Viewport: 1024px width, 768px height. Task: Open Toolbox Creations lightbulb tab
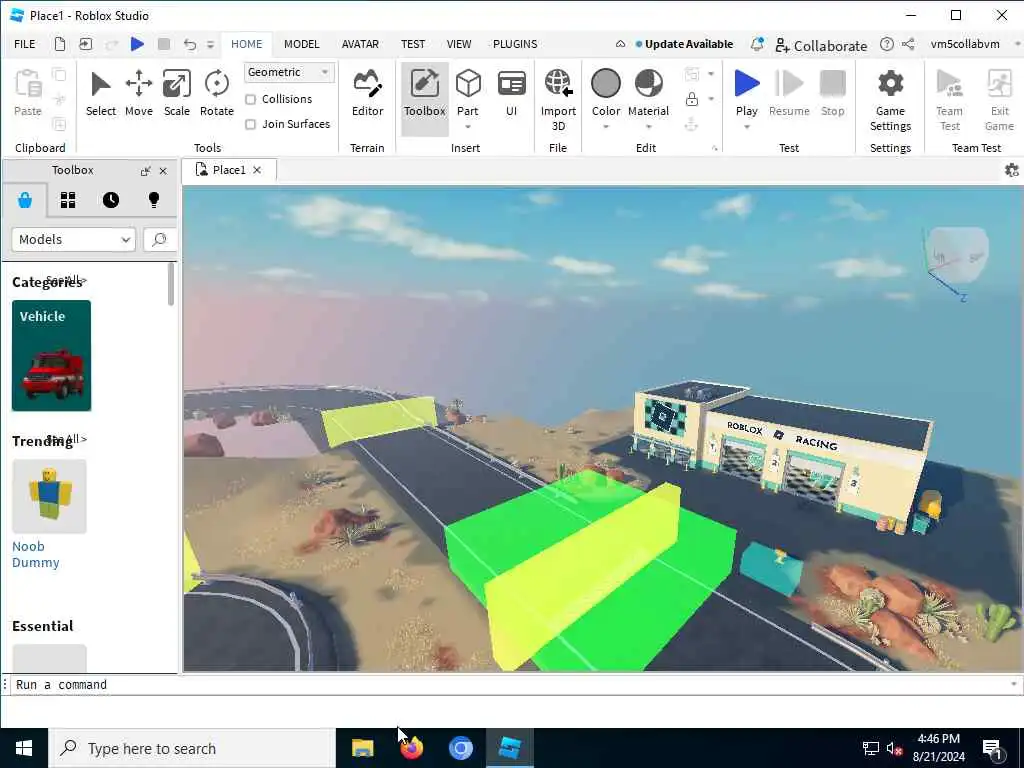154,200
